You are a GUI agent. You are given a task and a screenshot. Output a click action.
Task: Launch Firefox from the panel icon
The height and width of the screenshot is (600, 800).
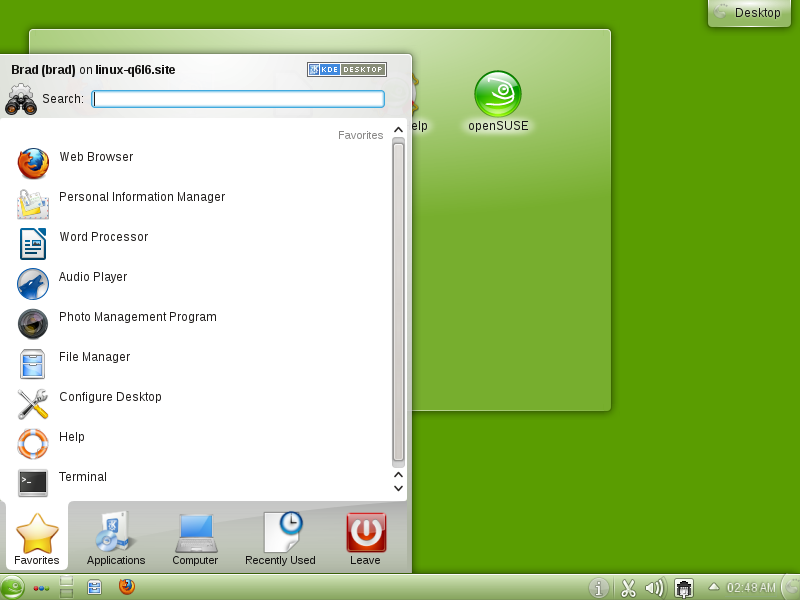127,587
